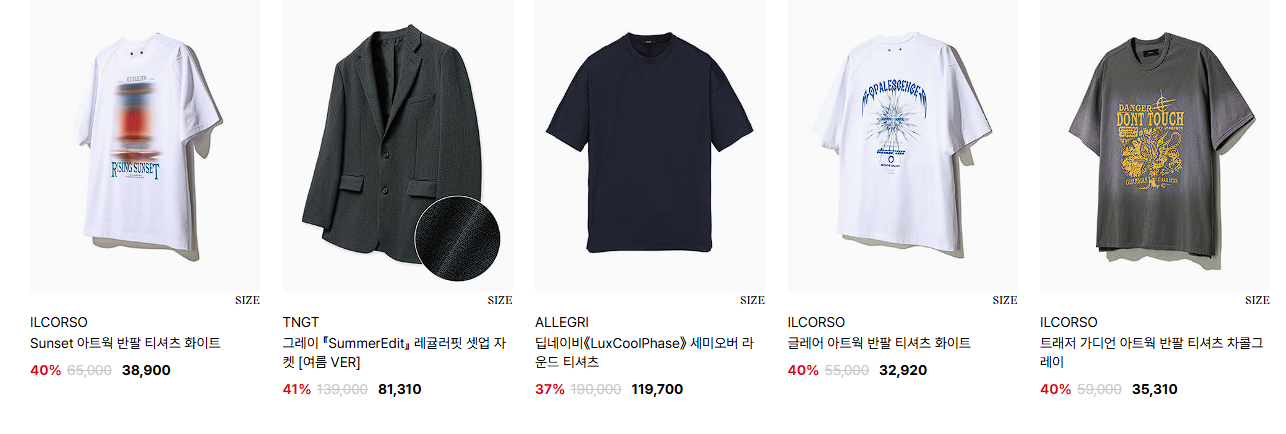The image size is (1286, 434).
Task: Click SIZE under the ALLEGRI navy t-shirt
Action: coord(752,300)
